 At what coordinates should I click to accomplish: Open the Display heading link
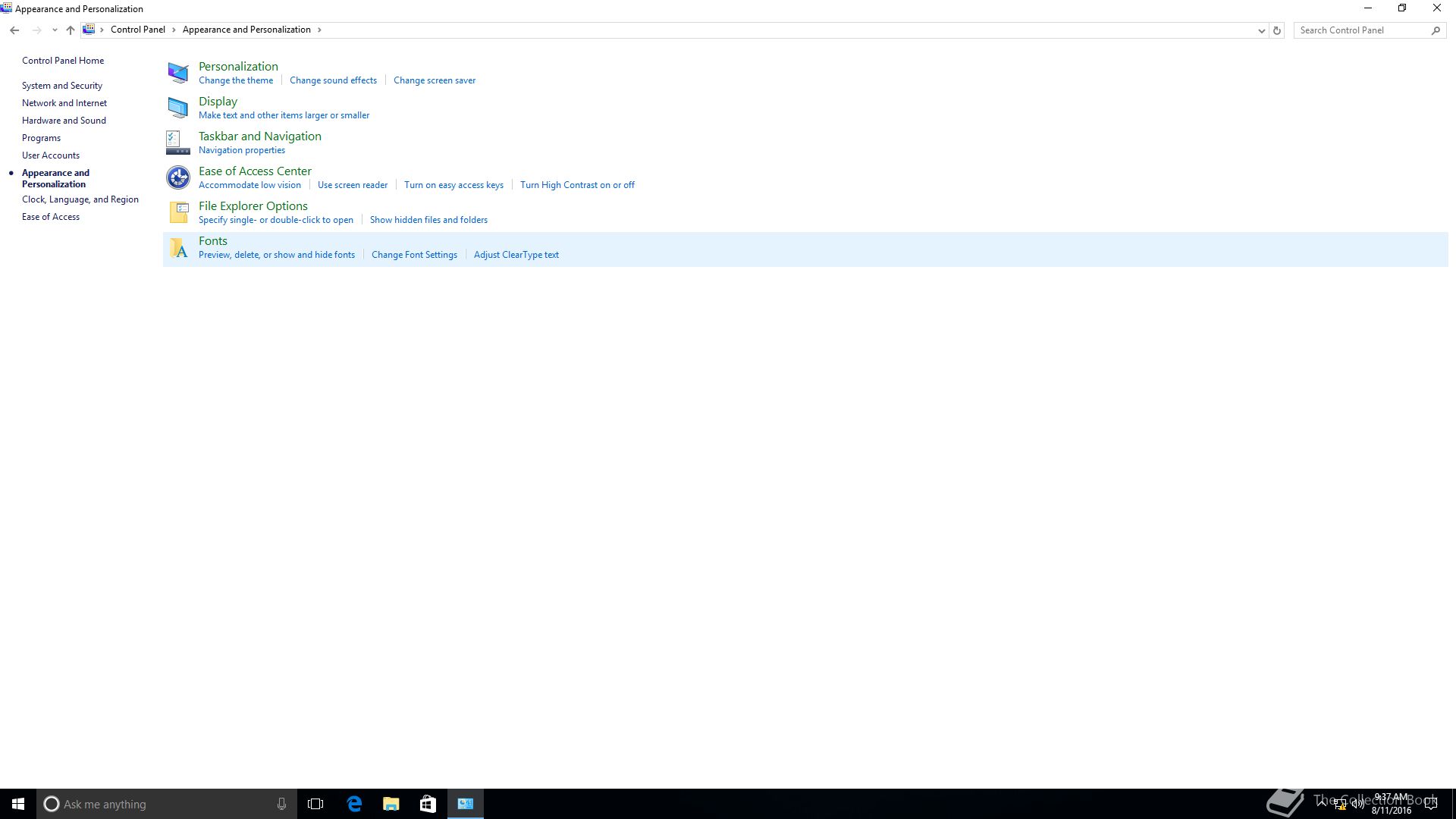pyautogui.click(x=218, y=102)
